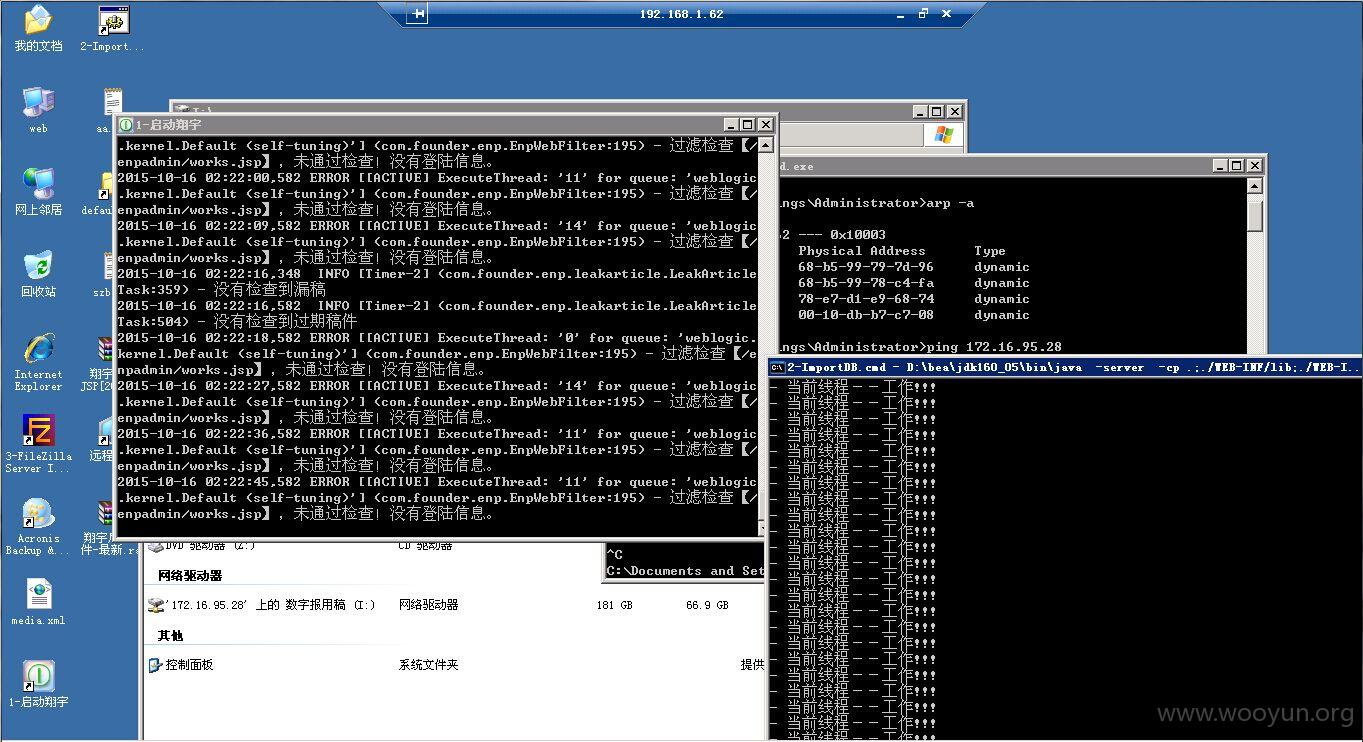Click scroll-up arrow in cmd.exe window

click(x=1255, y=186)
